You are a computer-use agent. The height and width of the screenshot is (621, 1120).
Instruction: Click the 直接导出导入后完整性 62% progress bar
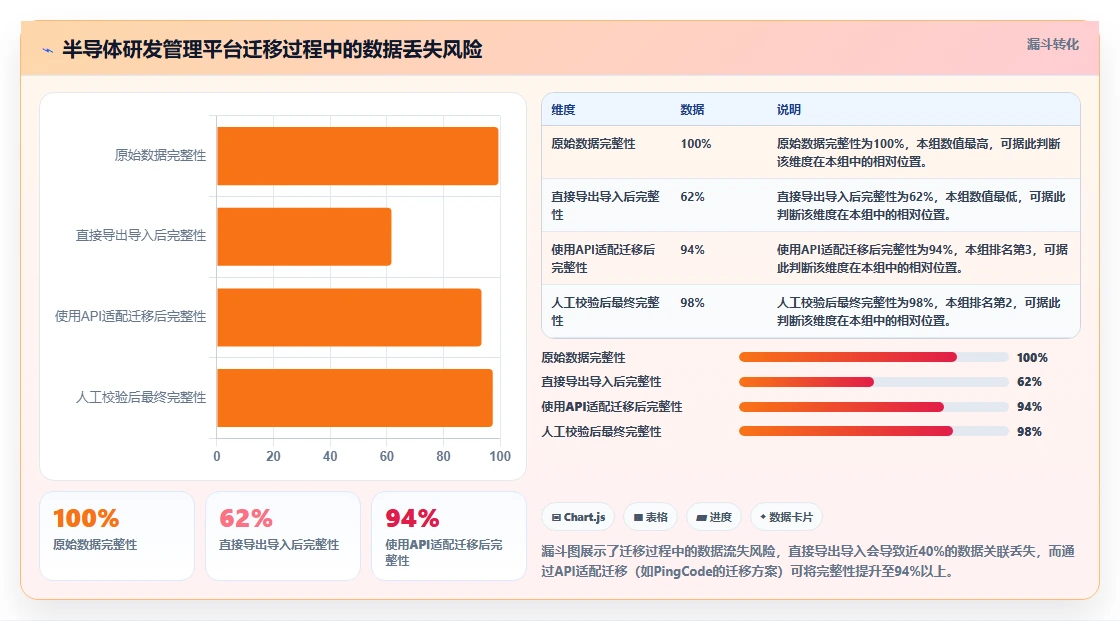[x=873, y=382]
